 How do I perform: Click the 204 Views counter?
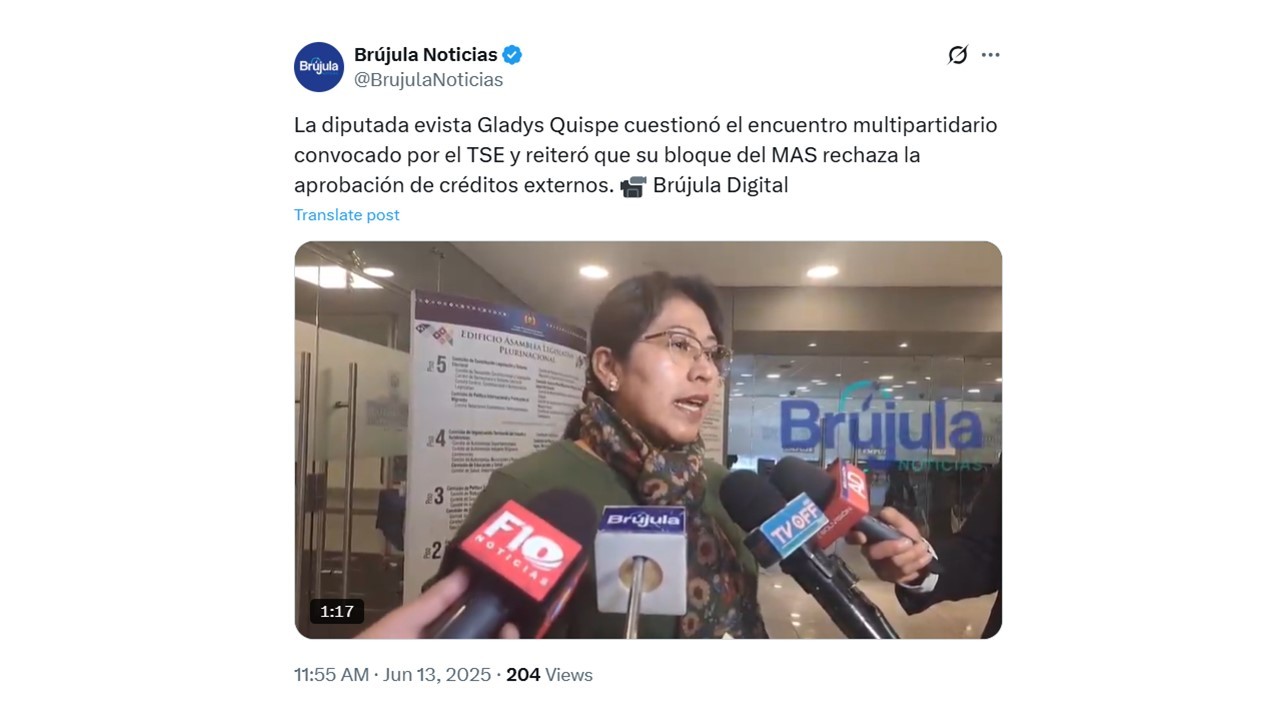click(x=549, y=675)
